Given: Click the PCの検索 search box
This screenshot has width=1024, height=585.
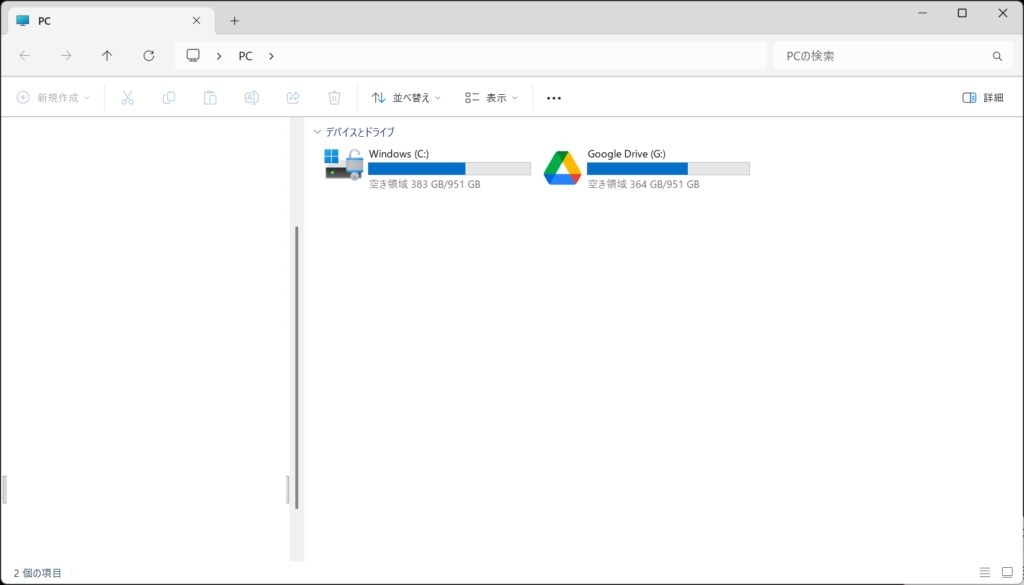Looking at the screenshot, I should (x=880, y=56).
